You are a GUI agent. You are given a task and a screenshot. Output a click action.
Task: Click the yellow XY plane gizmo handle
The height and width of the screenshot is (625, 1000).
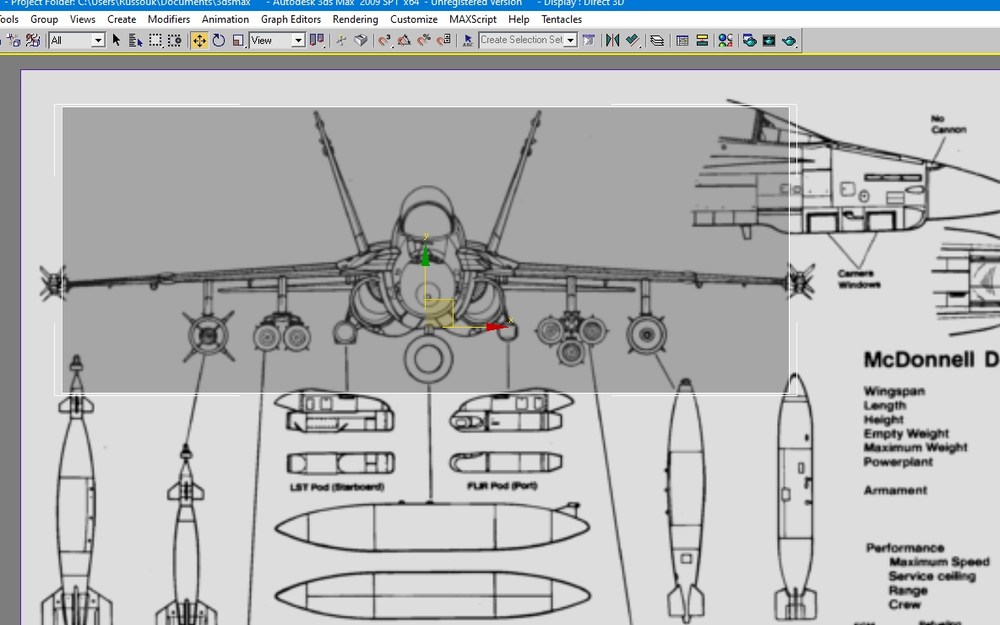(439, 313)
